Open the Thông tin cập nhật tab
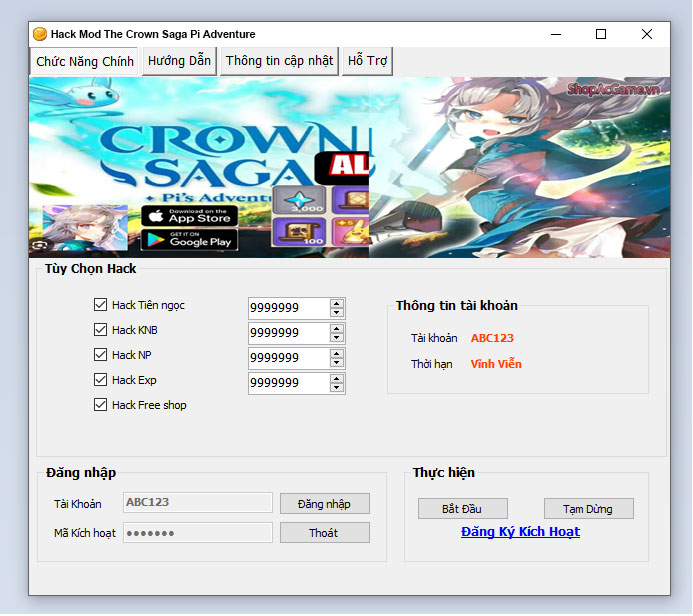Screen dimensions: 693x616 pyautogui.click(x=279, y=61)
